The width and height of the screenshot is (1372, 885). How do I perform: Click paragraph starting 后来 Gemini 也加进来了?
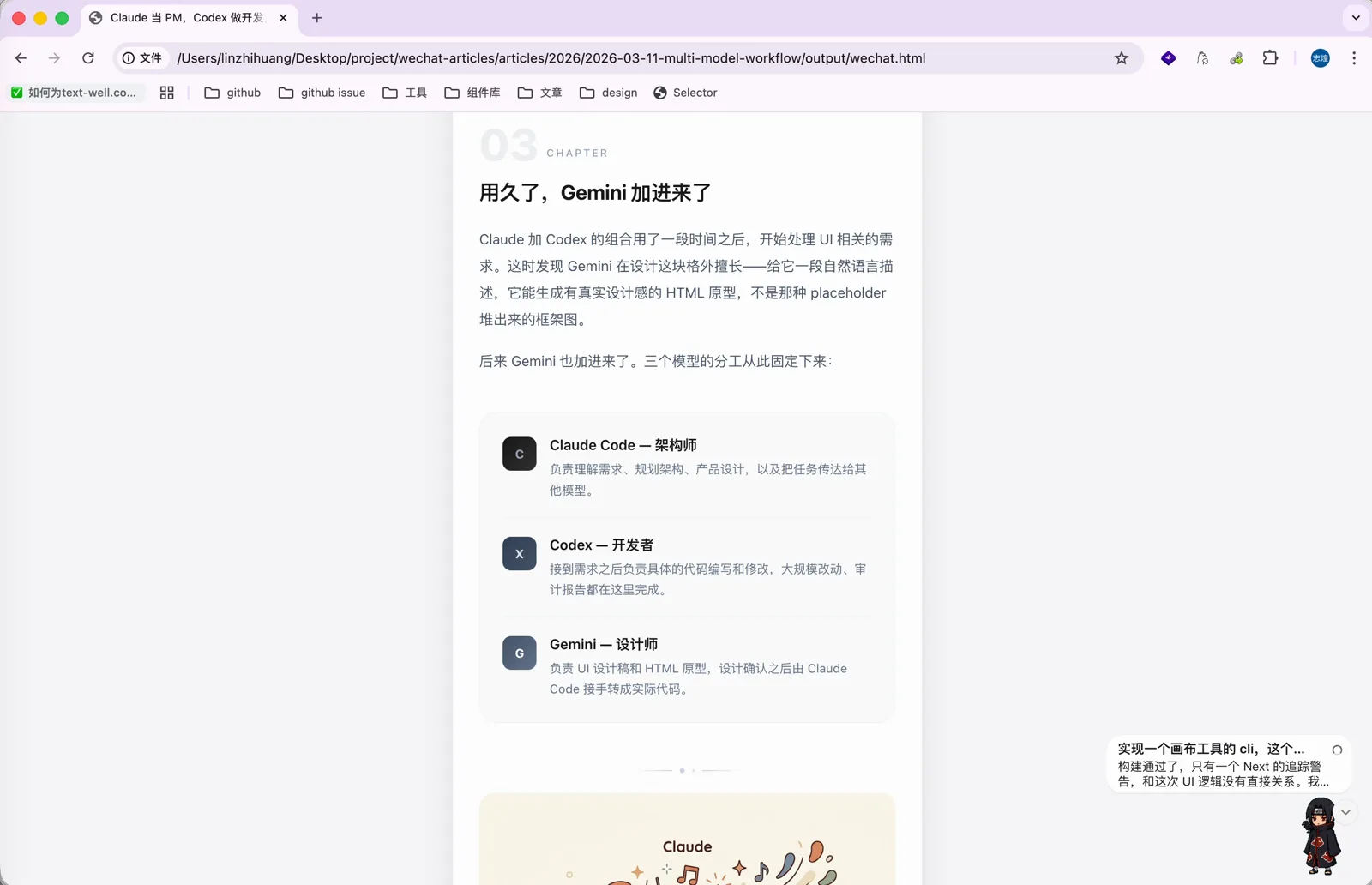(655, 362)
